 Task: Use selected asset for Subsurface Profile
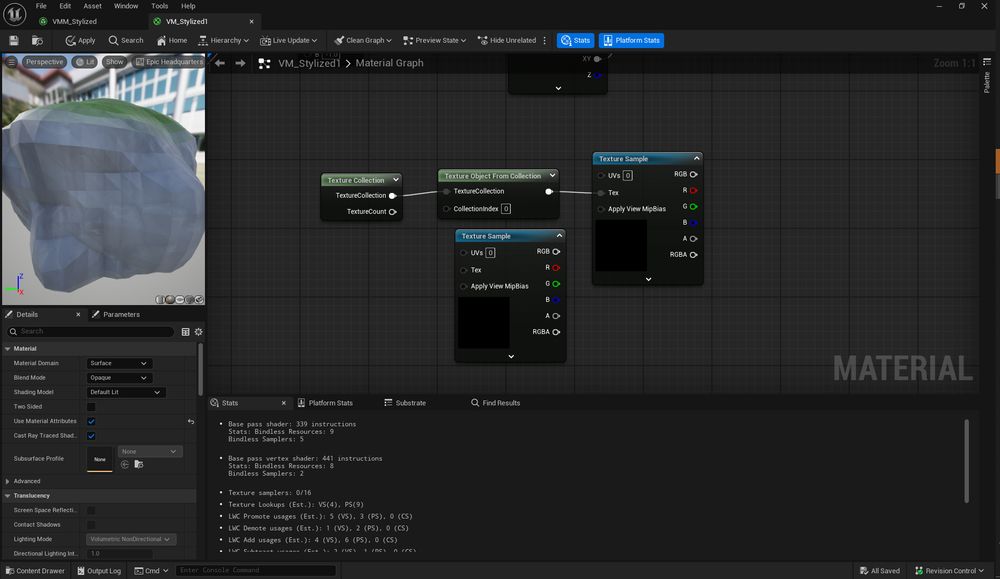pos(125,464)
